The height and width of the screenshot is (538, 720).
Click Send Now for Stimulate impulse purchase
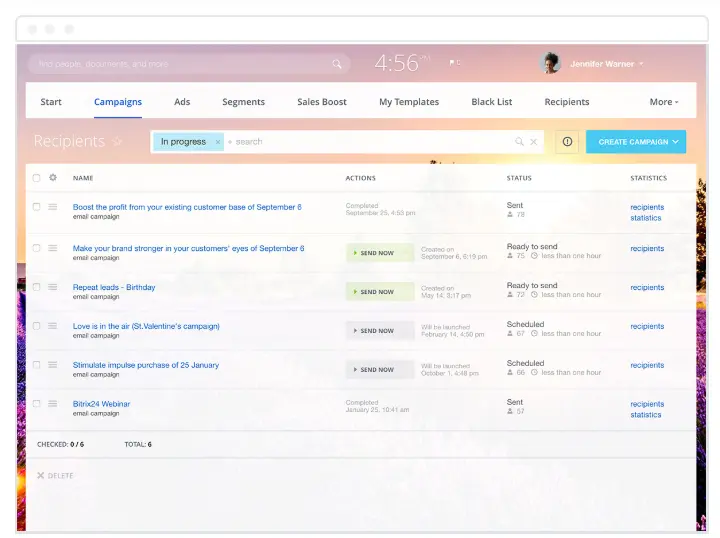click(380, 370)
